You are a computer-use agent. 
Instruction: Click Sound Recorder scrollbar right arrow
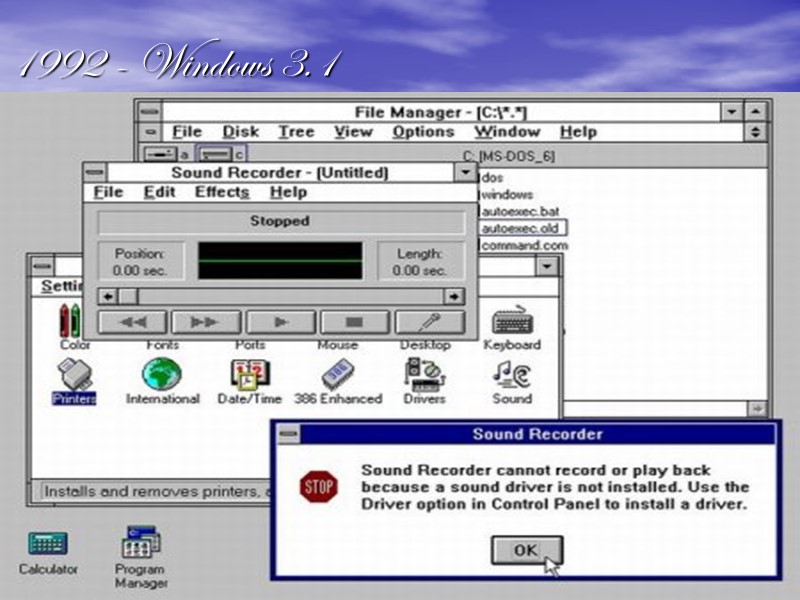point(454,296)
